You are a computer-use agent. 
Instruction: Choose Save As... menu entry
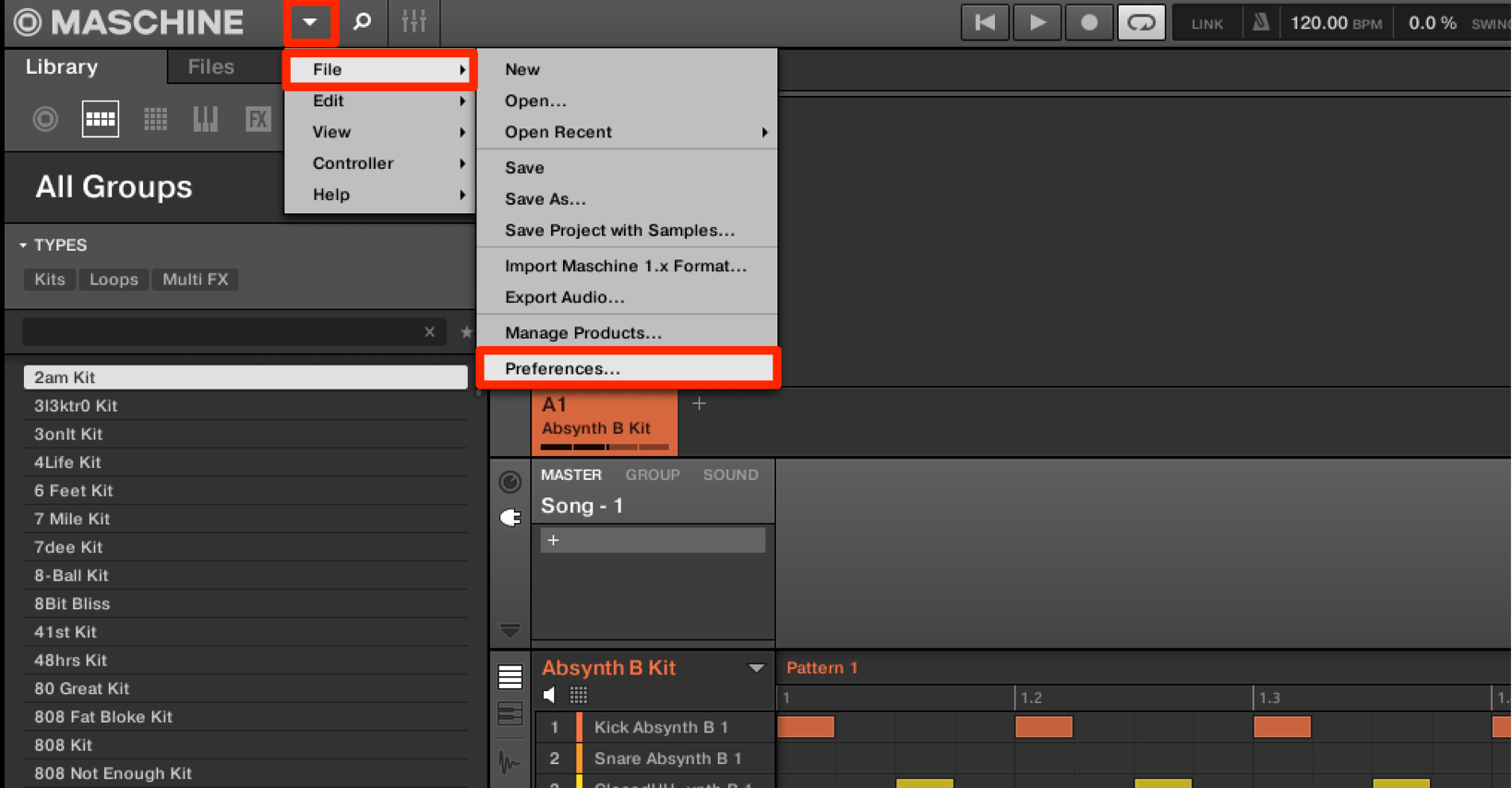click(627, 199)
